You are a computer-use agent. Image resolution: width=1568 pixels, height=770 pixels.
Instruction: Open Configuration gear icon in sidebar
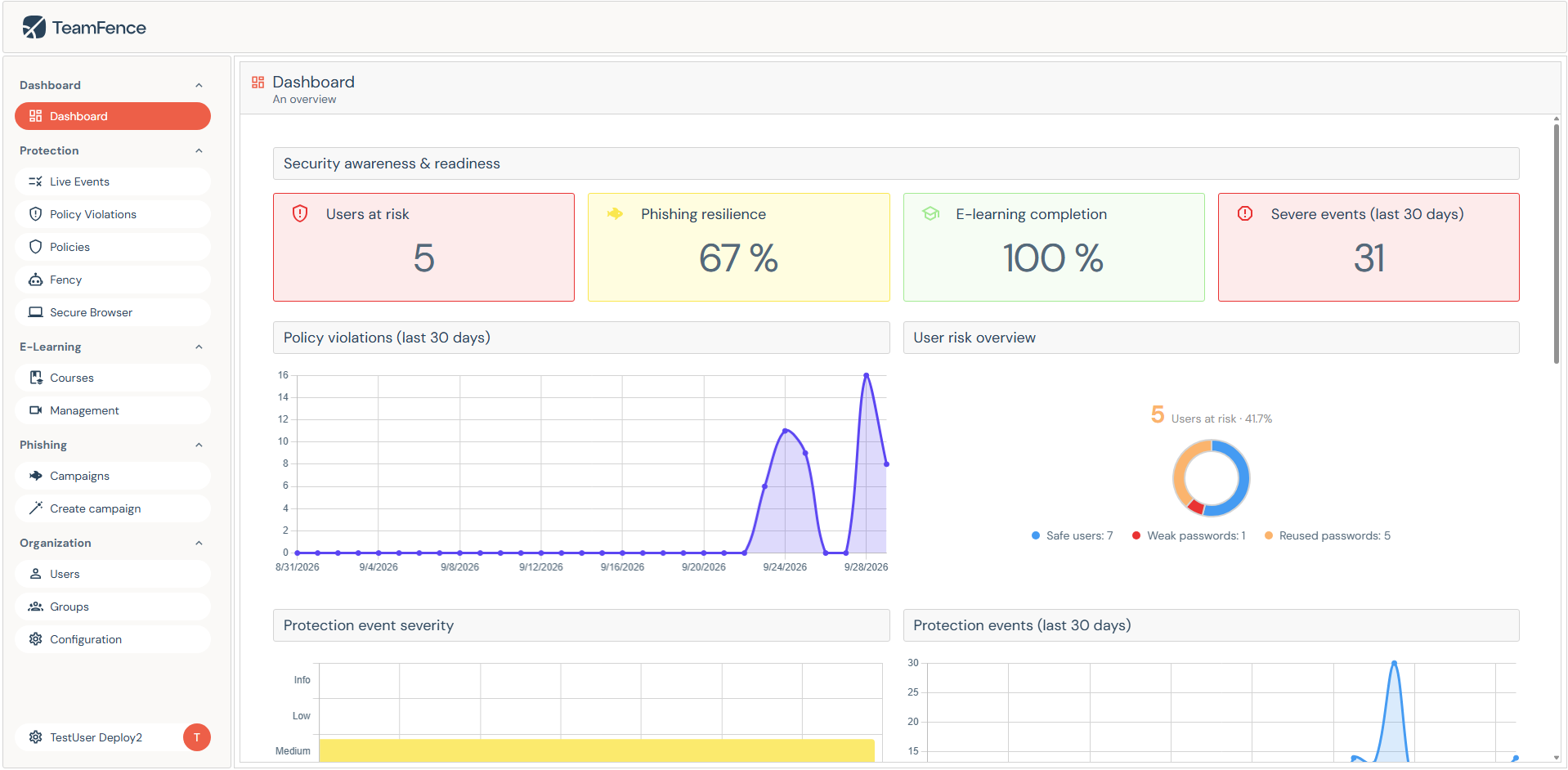[x=35, y=639]
